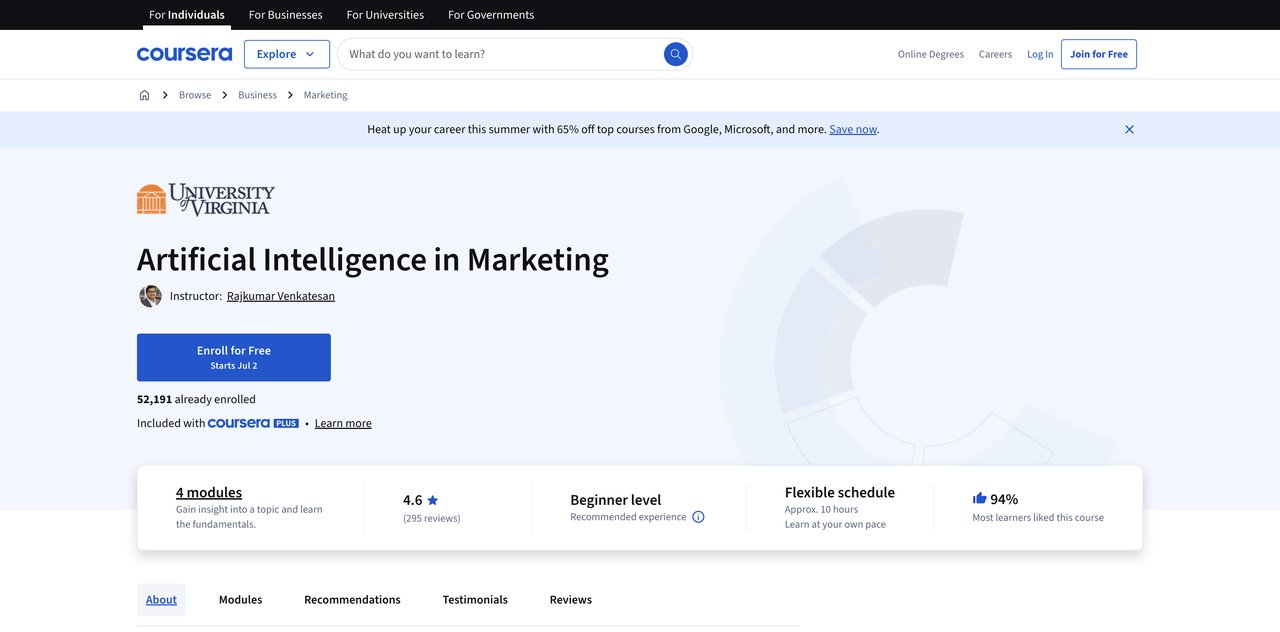Click the Business breadcrumb
This screenshot has width=1280, height=632.
tap(257, 95)
